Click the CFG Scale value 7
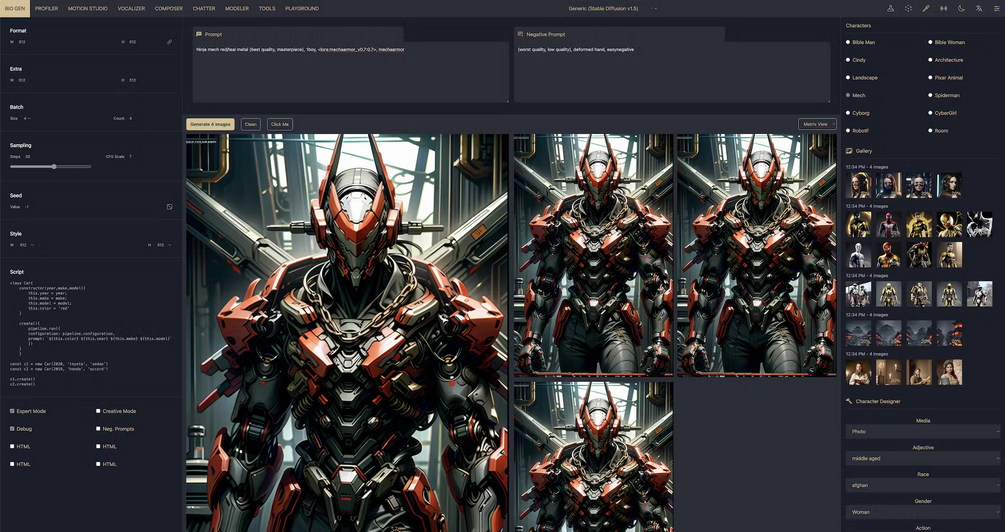Image resolution: width=1005 pixels, height=532 pixels. 130,156
